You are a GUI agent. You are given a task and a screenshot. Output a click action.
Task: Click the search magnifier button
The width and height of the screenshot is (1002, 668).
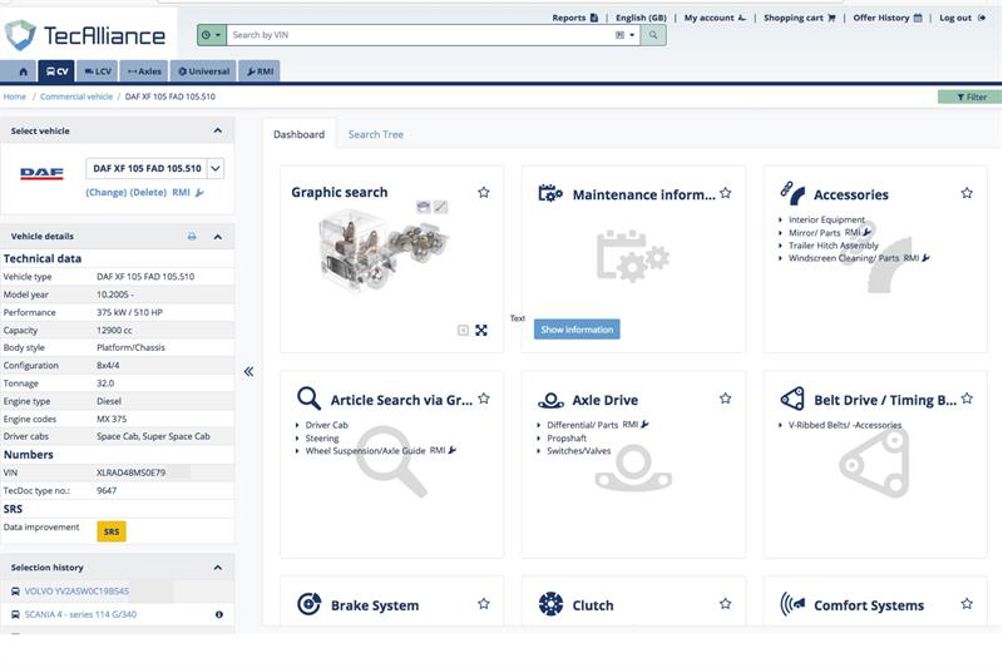653,35
